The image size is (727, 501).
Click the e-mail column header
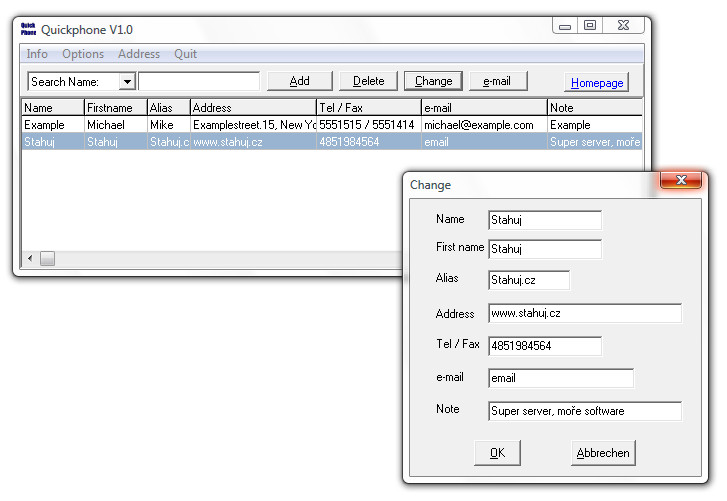tap(484, 108)
